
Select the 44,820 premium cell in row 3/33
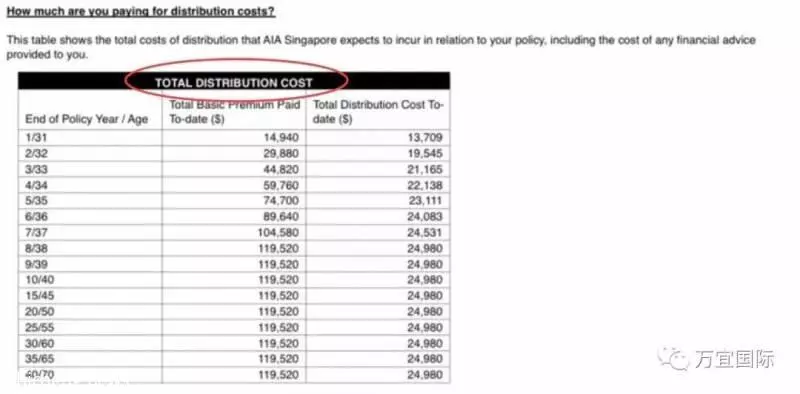(281, 169)
